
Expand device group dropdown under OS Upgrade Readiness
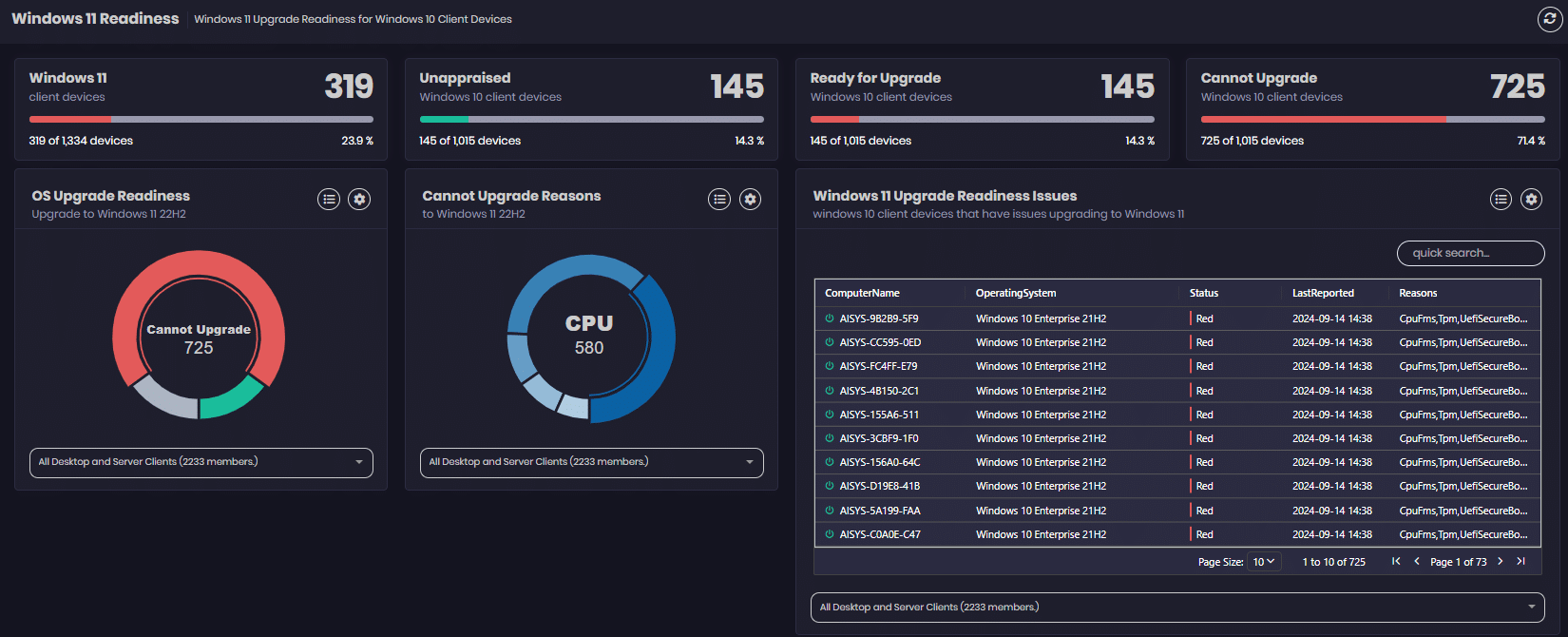pyautogui.click(x=201, y=462)
